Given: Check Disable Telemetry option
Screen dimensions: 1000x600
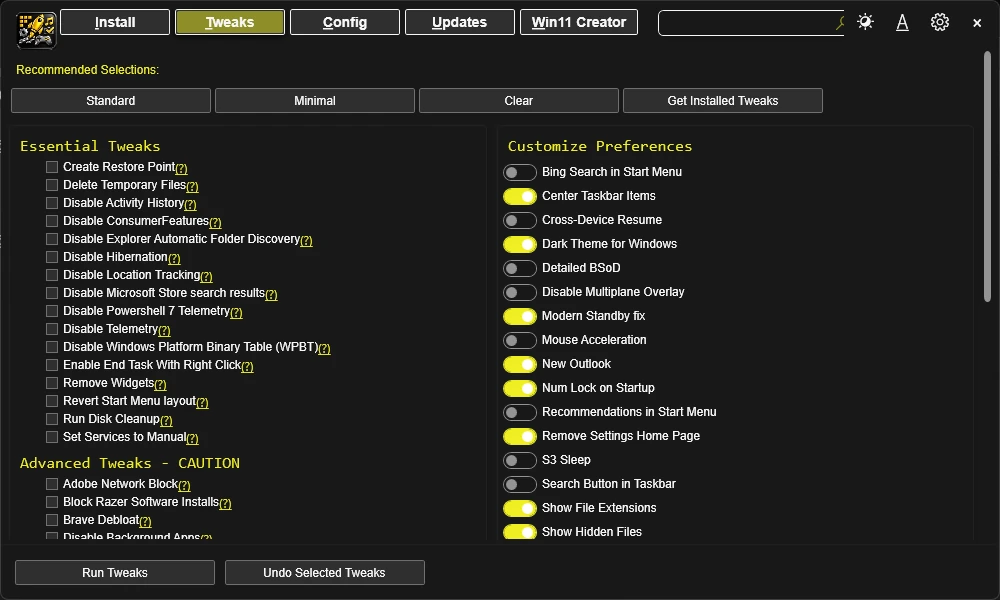Looking at the screenshot, I should click(x=52, y=329).
